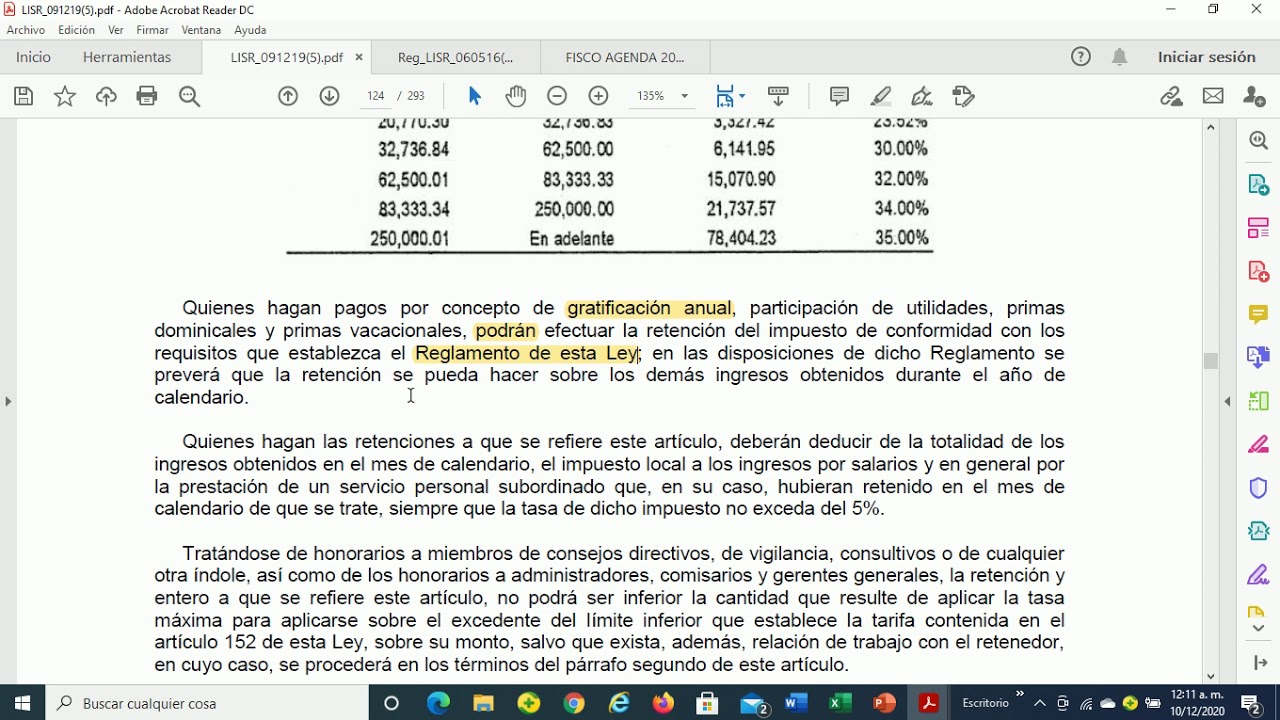Open the notifications bell
The width and height of the screenshot is (1280, 720).
point(1120,57)
